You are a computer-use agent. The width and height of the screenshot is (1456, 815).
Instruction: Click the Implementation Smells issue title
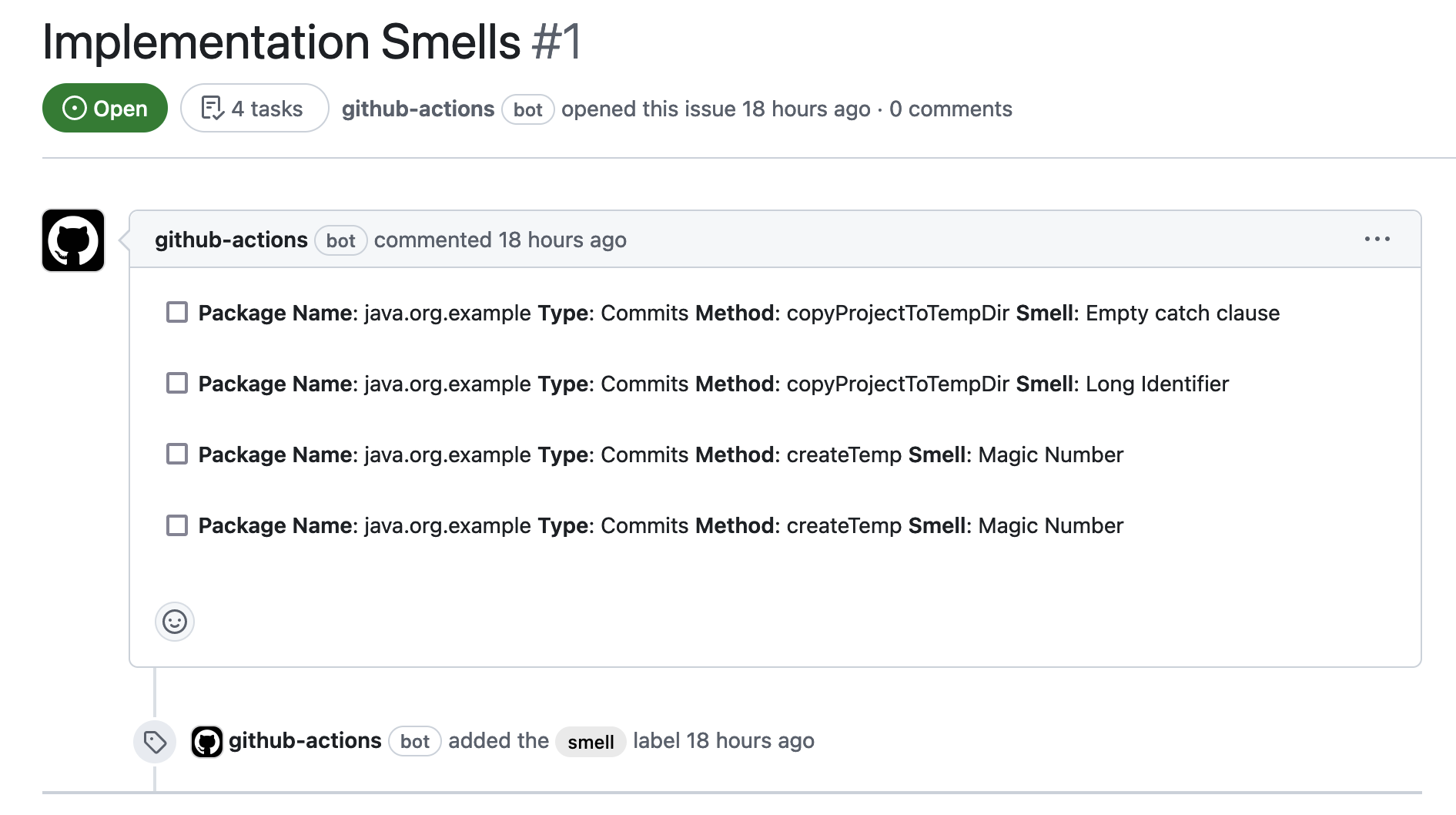[282, 42]
